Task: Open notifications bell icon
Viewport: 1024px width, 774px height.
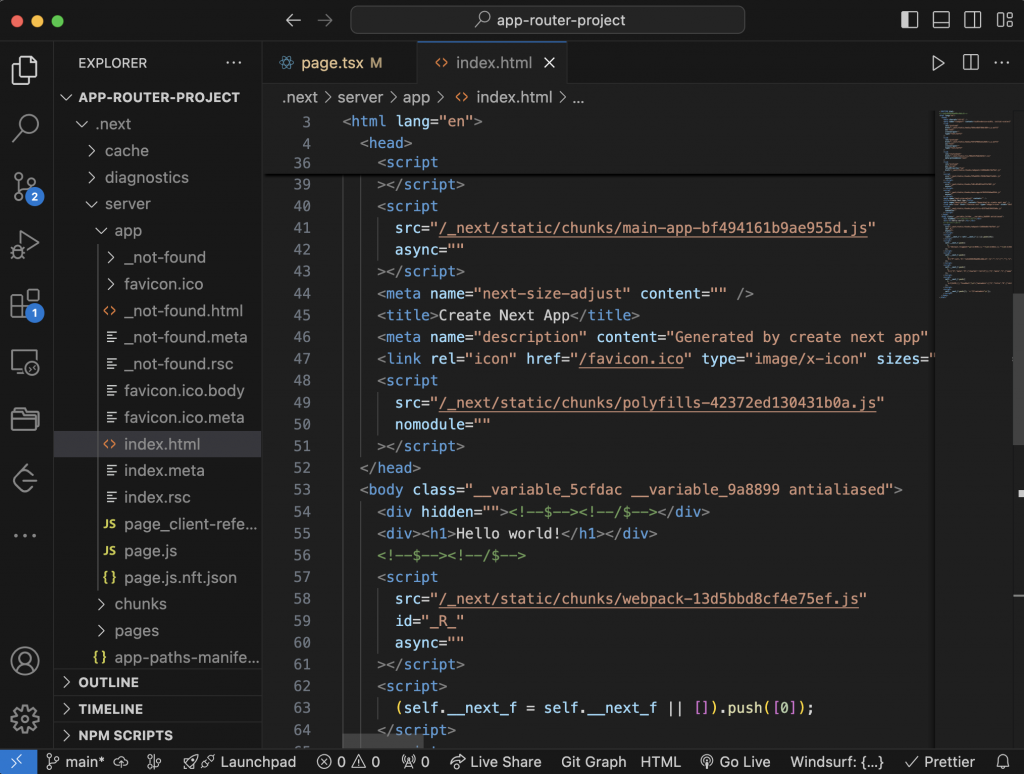Action: point(1002,762)
